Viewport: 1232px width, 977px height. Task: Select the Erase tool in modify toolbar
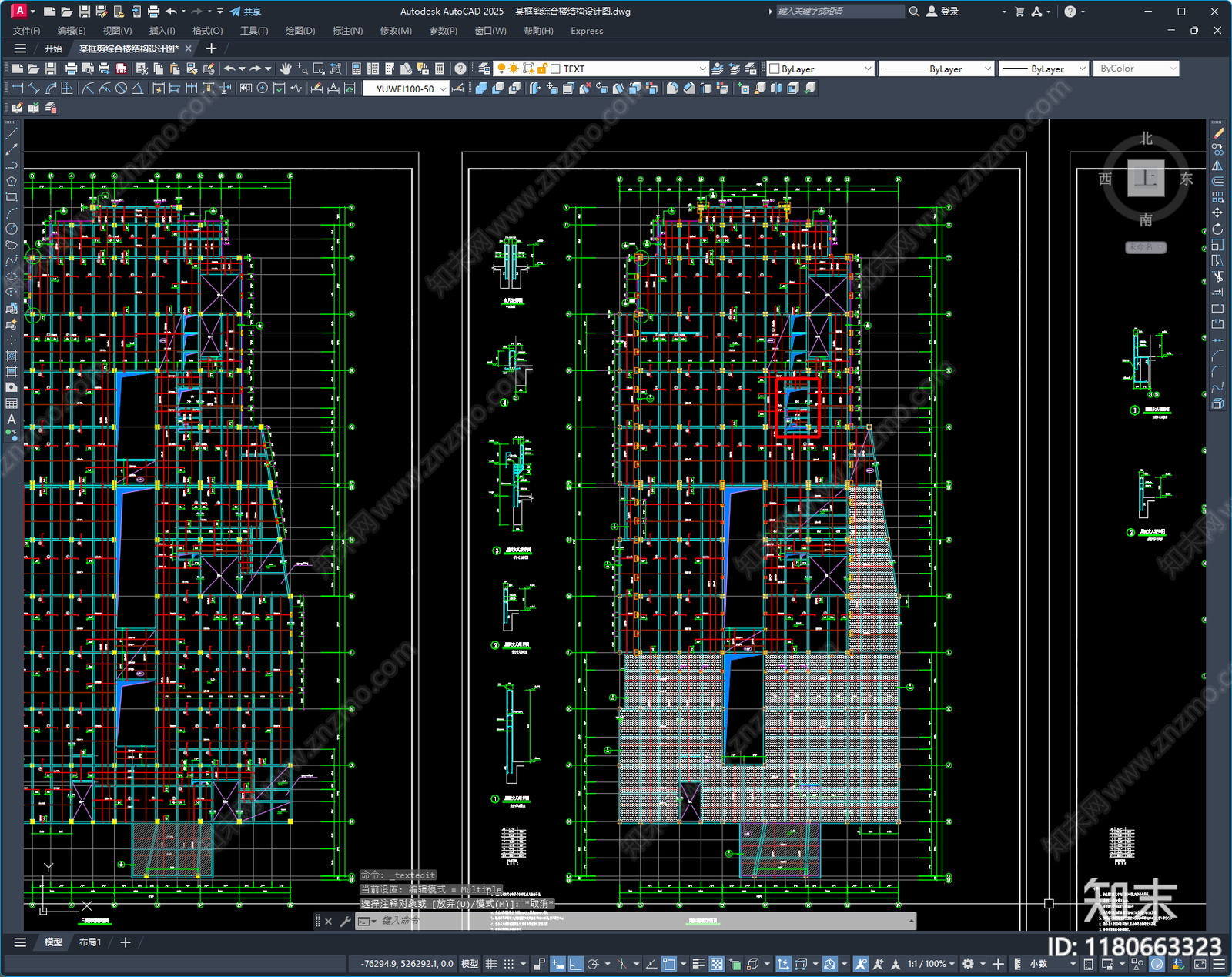1217,134
